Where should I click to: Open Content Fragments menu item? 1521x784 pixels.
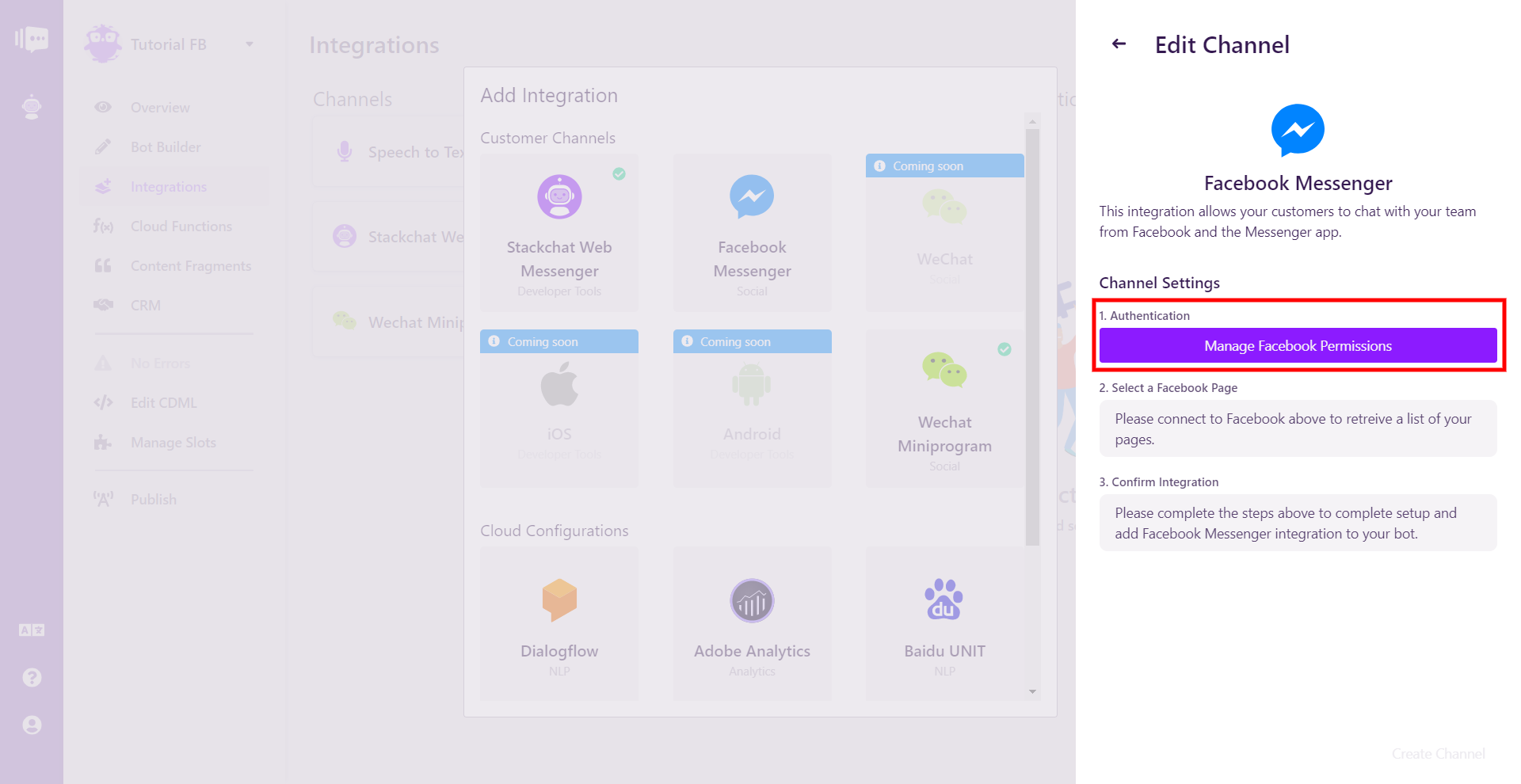174,266
